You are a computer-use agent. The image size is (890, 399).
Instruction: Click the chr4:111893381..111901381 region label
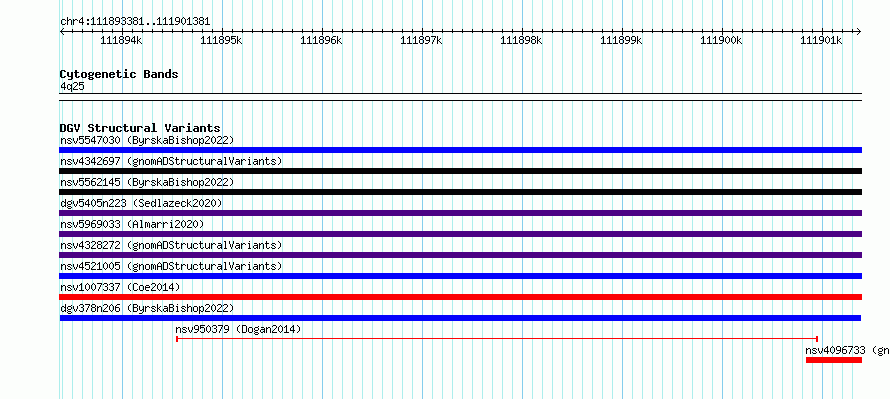135,21
